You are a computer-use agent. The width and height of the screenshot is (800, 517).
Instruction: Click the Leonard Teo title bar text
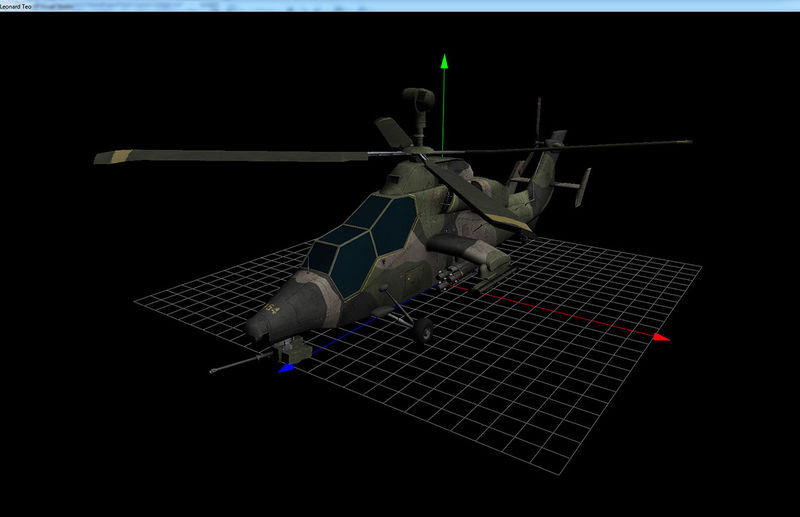pos(20,5)
